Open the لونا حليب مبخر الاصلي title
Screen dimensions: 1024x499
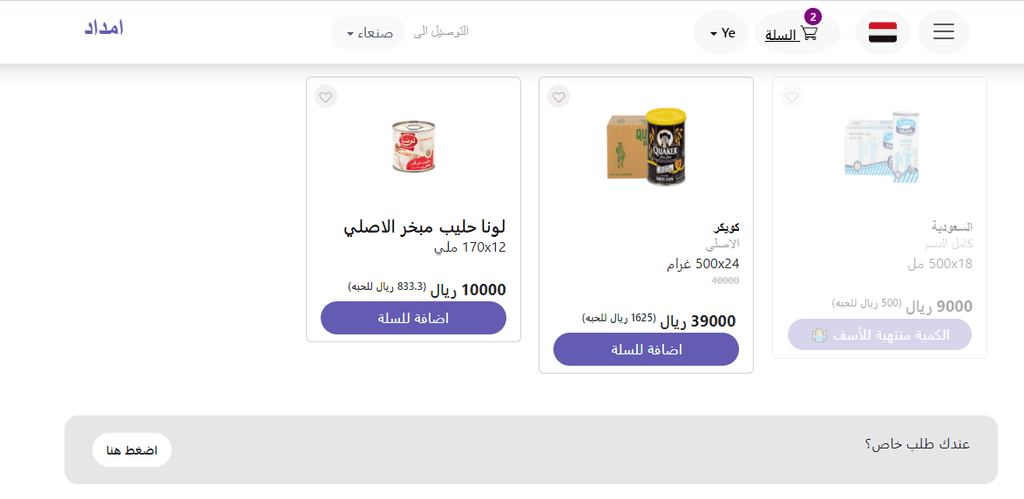point(424,227)
